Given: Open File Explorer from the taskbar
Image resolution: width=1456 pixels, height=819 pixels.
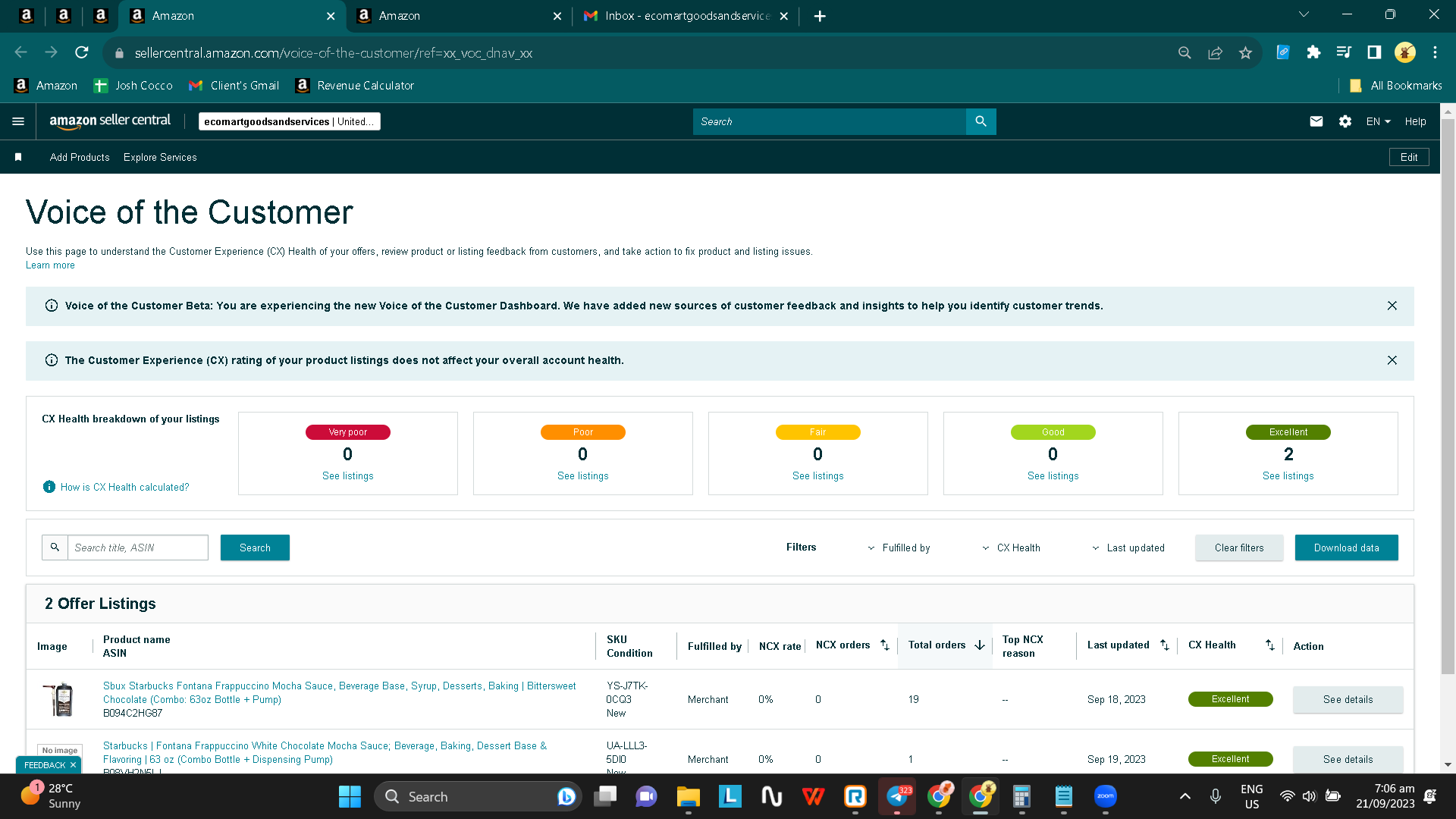Looking at the screenshot, I should (x=688, y=796).
